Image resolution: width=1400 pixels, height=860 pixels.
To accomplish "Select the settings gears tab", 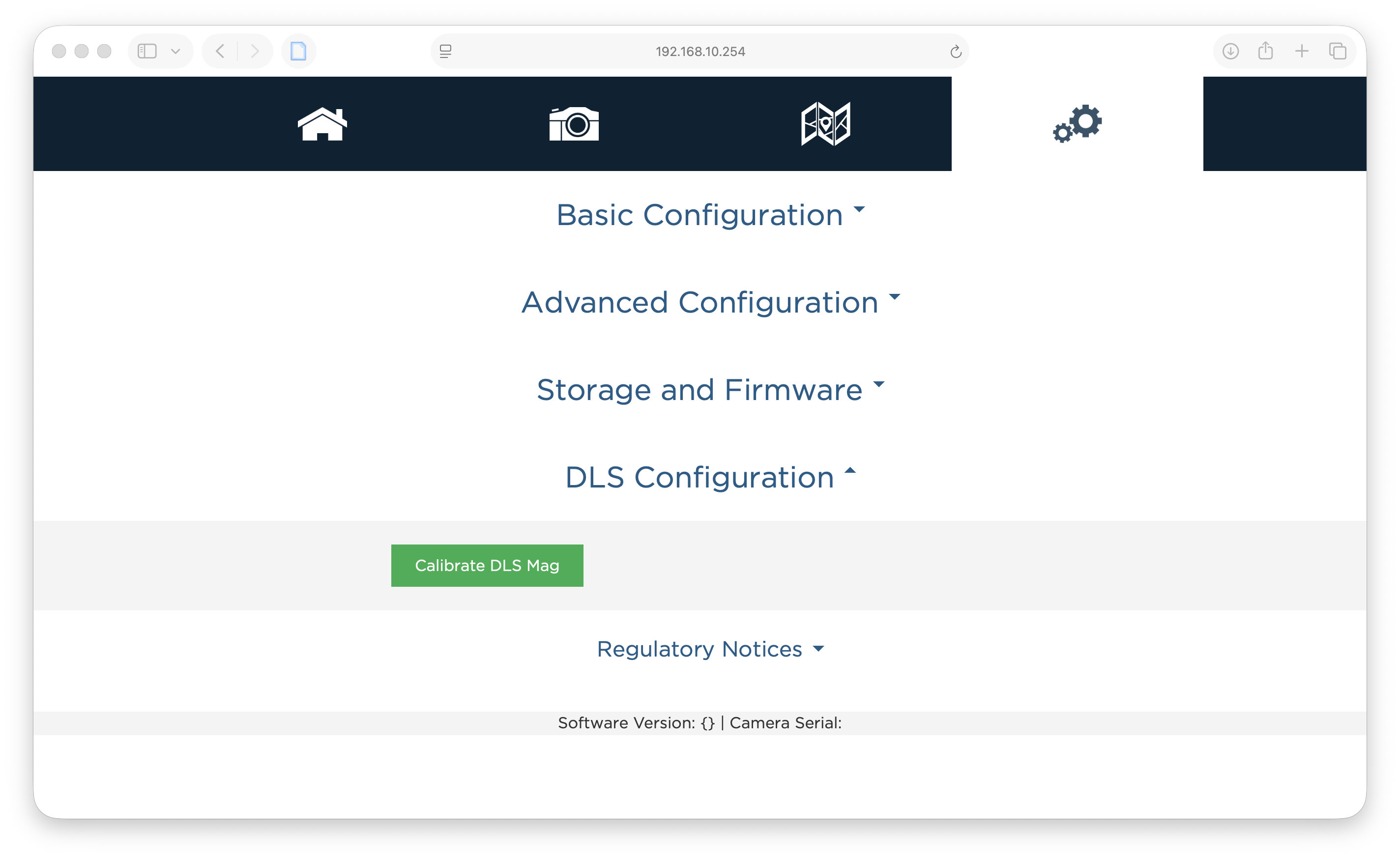I will point(1077,124).
